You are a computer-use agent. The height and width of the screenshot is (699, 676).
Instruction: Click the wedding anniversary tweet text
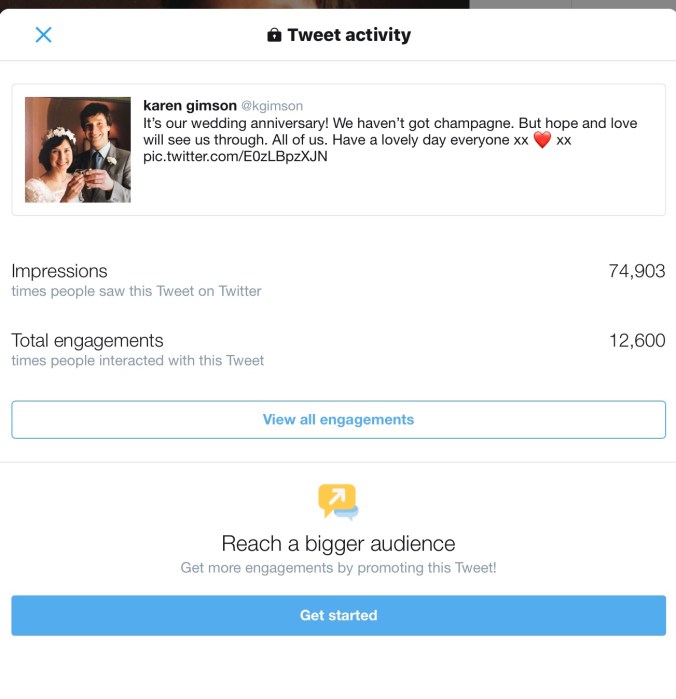[x=390, y=131]
